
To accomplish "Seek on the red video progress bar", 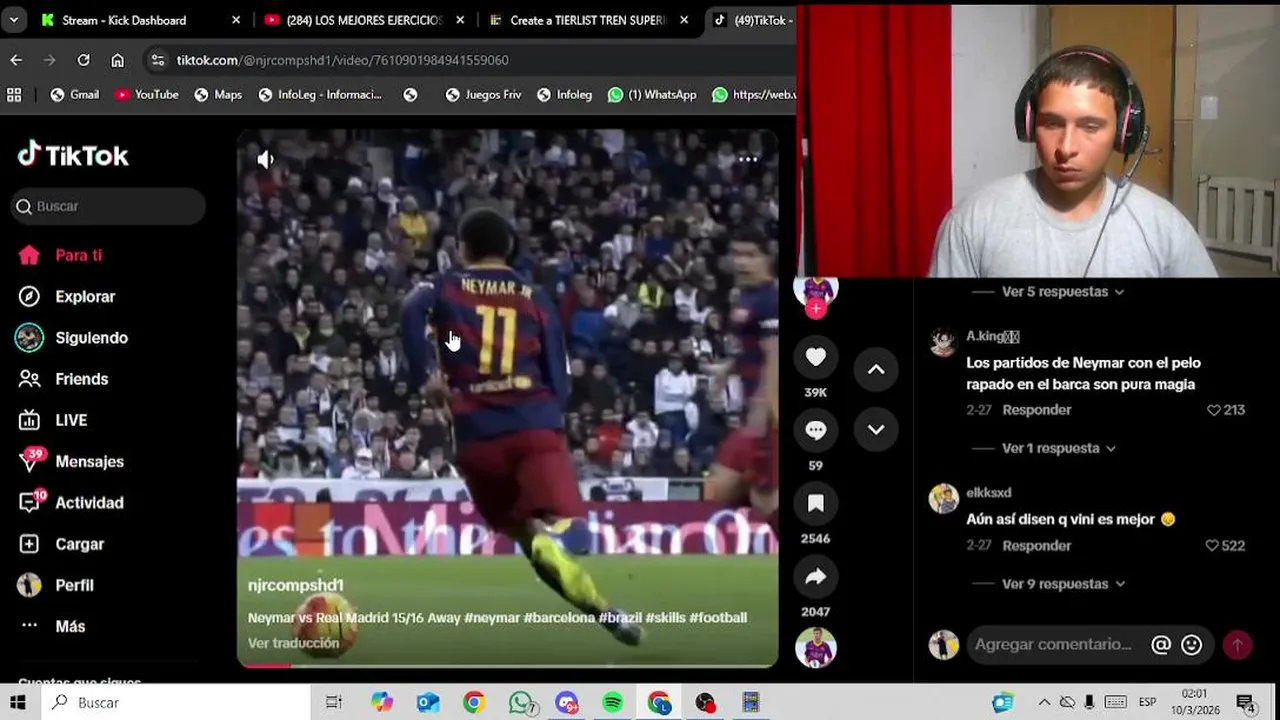I will [x=507, y=665].
